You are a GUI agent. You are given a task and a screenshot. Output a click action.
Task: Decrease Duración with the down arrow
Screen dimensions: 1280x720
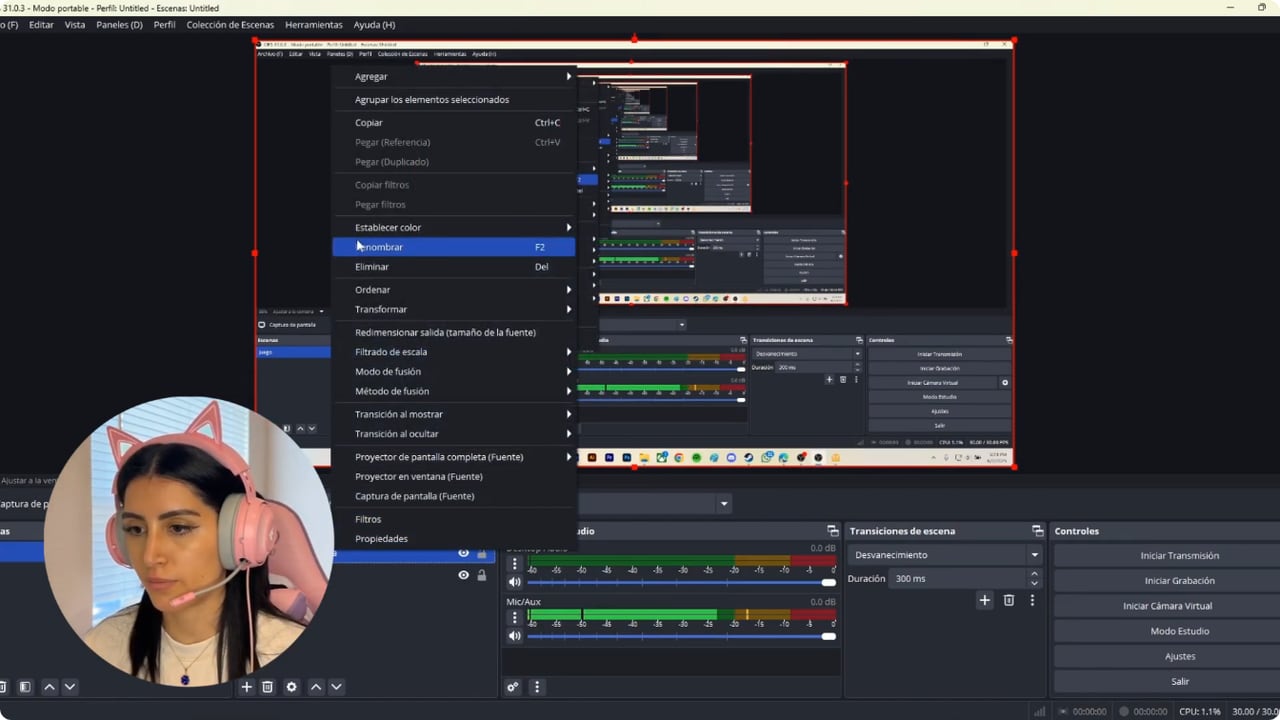1034,583
